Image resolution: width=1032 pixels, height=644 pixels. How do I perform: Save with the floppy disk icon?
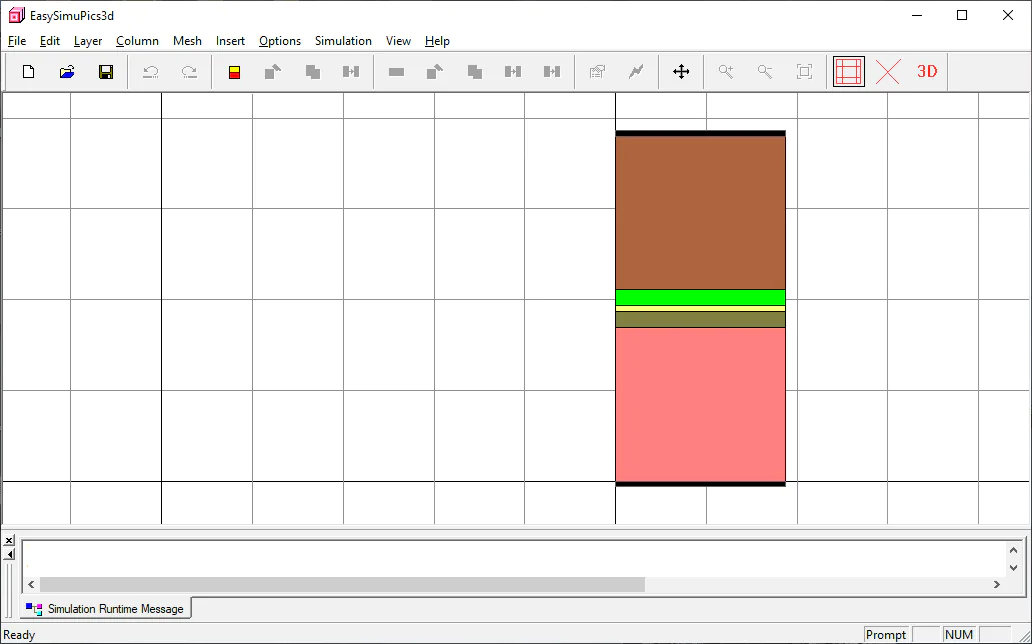[106, 72]
